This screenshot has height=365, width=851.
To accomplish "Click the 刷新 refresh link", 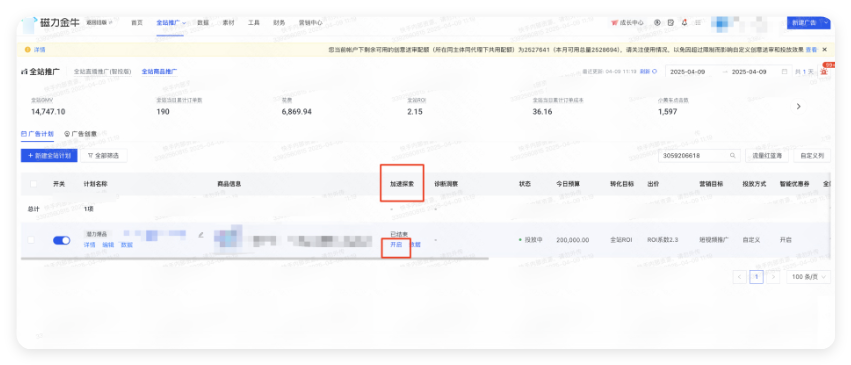I will point(648,71).
